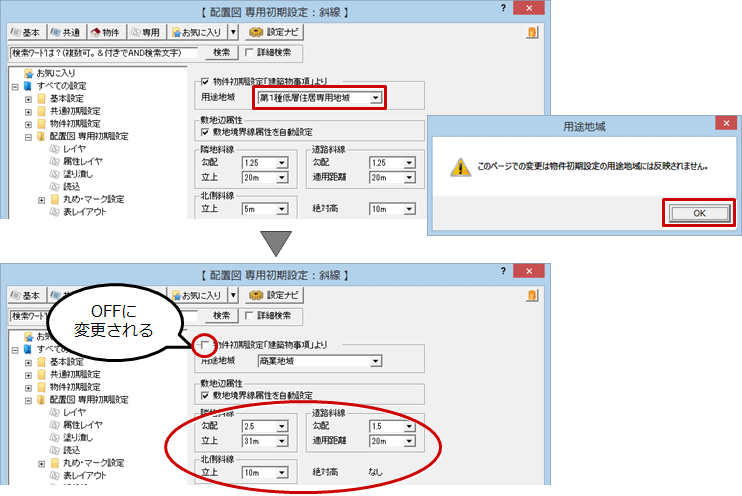The height and width of the screenshot is (496, 742).
Task: Uncheck the checked 物件初期設定「建築物事項」より checkbox
Action: tap(205, 81)
